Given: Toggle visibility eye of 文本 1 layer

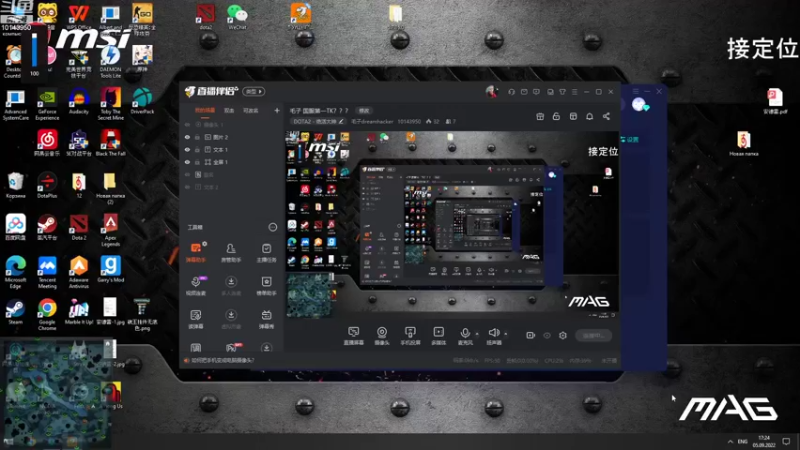Looking at the screenshot, I should (x=187, y=149).
